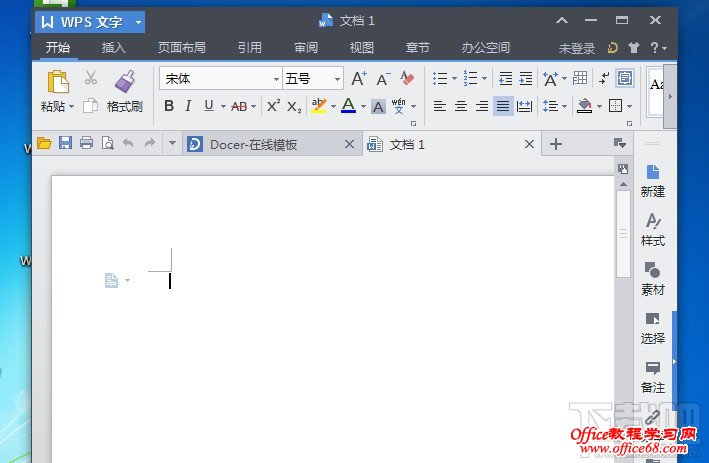This screenshot has width=709, height=463.
Task: Decrease paragraph indent
Action: 505,79
